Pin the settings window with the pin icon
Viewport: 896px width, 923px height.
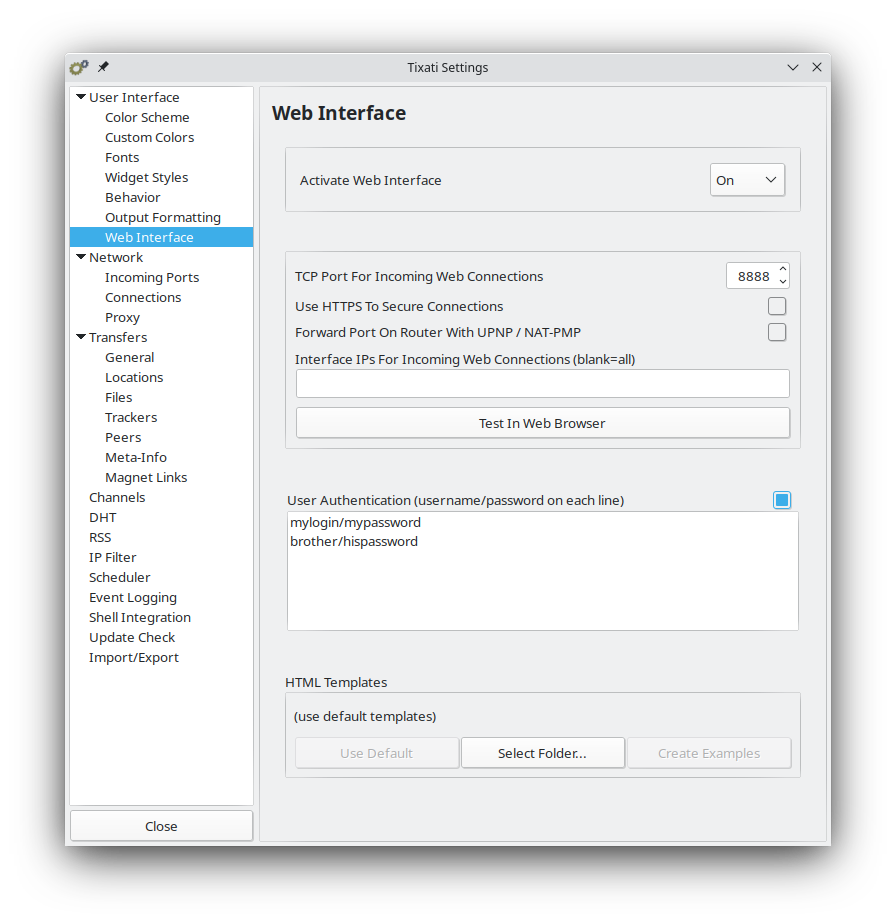click(103, 67)
